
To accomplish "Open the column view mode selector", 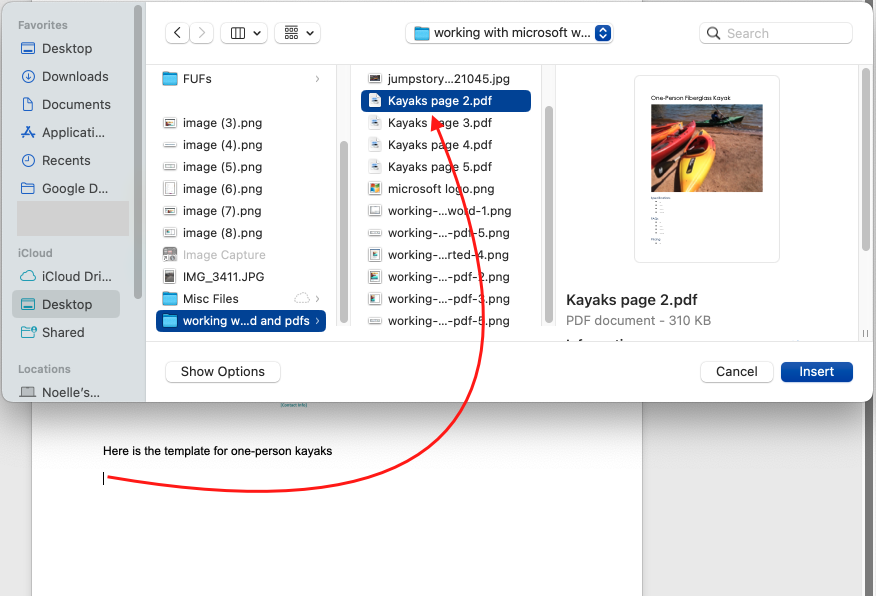I will click(x=244, y=33).
